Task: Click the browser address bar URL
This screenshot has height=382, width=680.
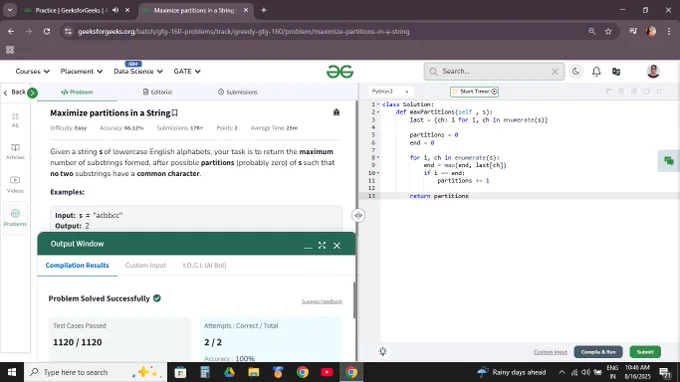Action: coord(243,32)
